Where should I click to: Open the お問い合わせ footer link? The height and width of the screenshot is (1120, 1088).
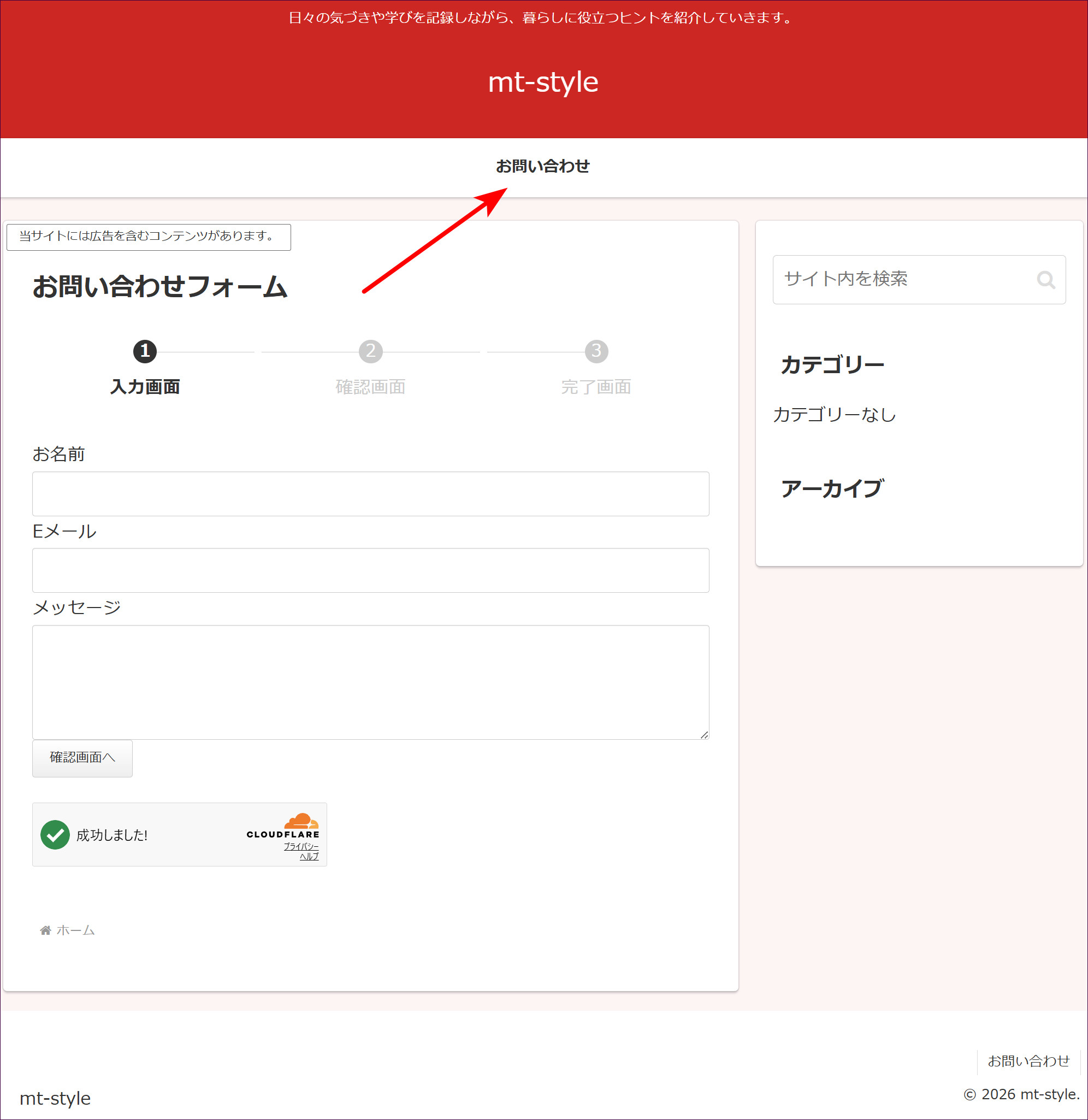point(1028,1061)
